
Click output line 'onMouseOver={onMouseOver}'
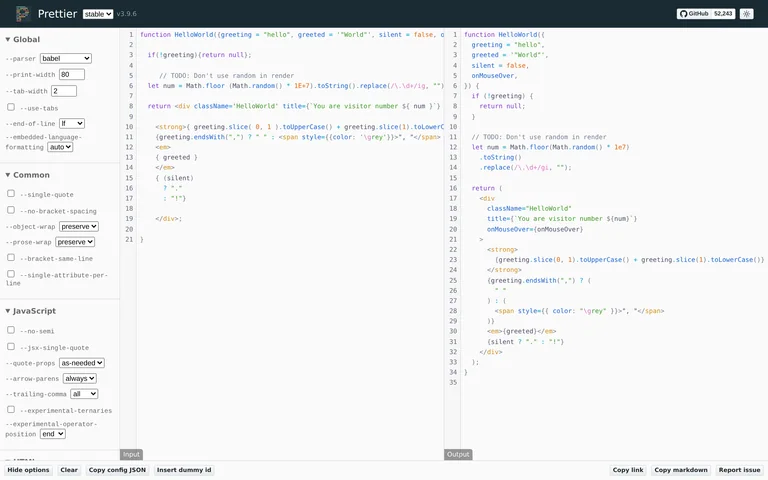[535, 229]
